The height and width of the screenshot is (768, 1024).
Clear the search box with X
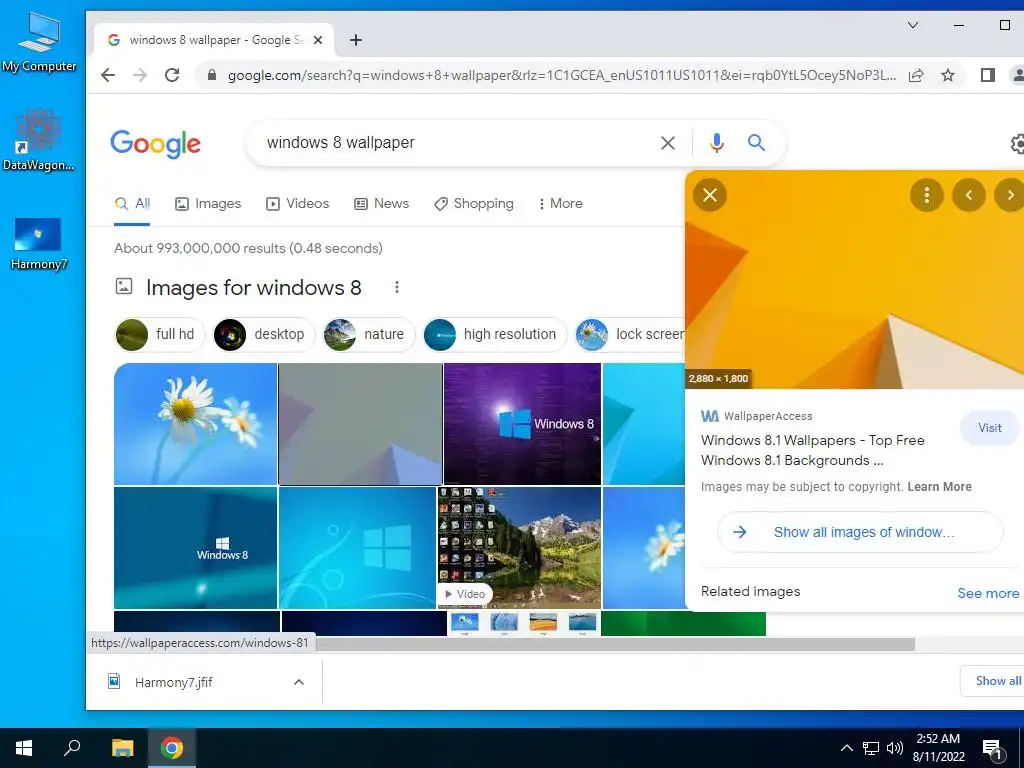click(667, 143)
